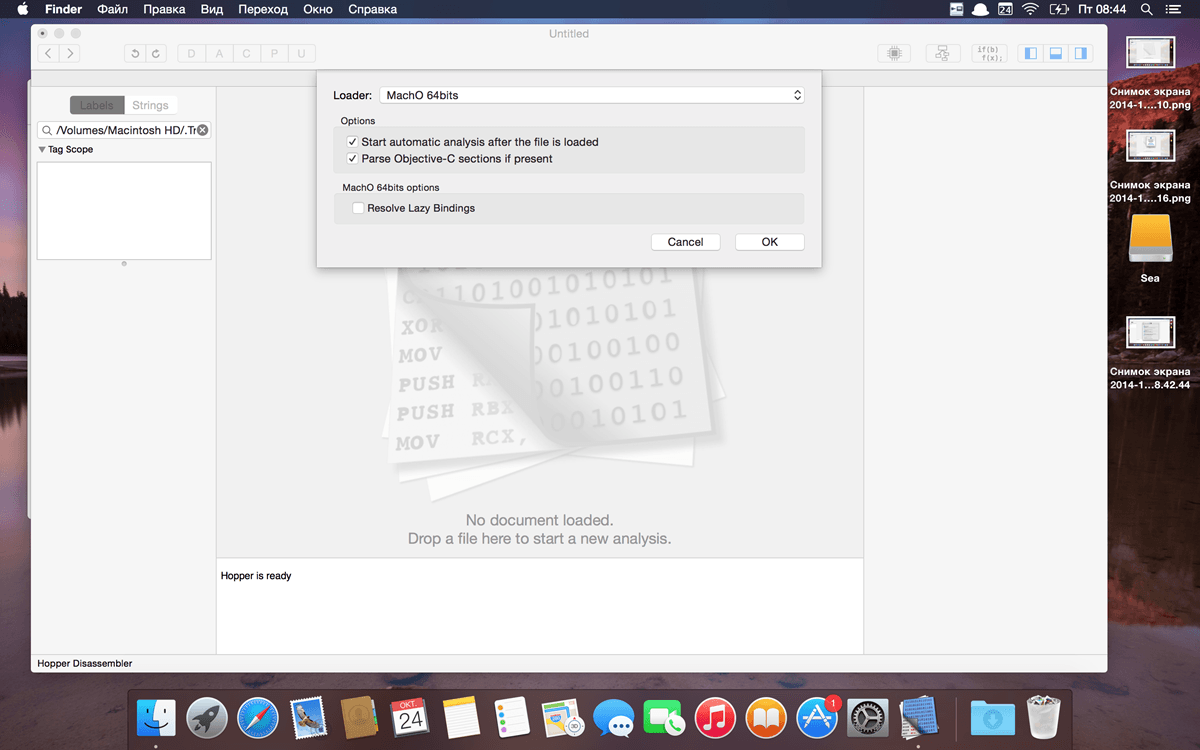
Task: Open Launchpad rocket in the Dock
Action: 207,718
